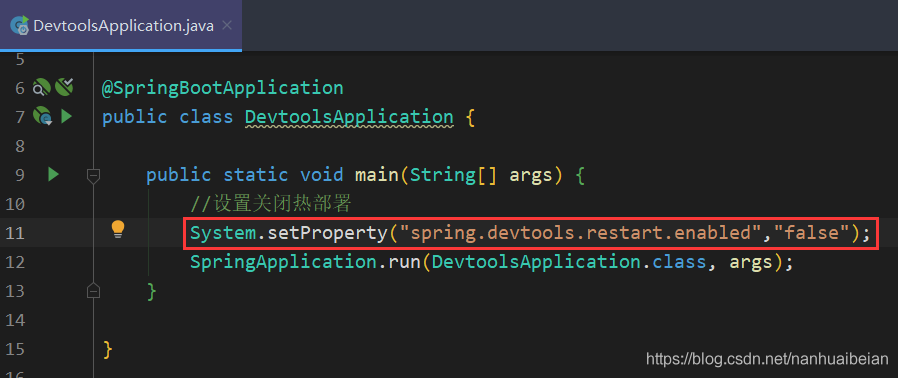Click the "spring.devtools.restart.enabled" string
This screenshot has height=378, width=898.
(579, 233)
